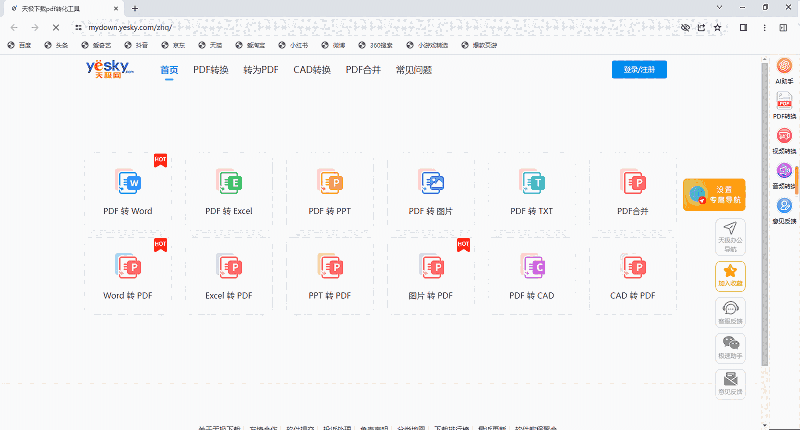Open the 360搜索 bookmark
The height and width of the screenshot is (430, 800).
376,45
